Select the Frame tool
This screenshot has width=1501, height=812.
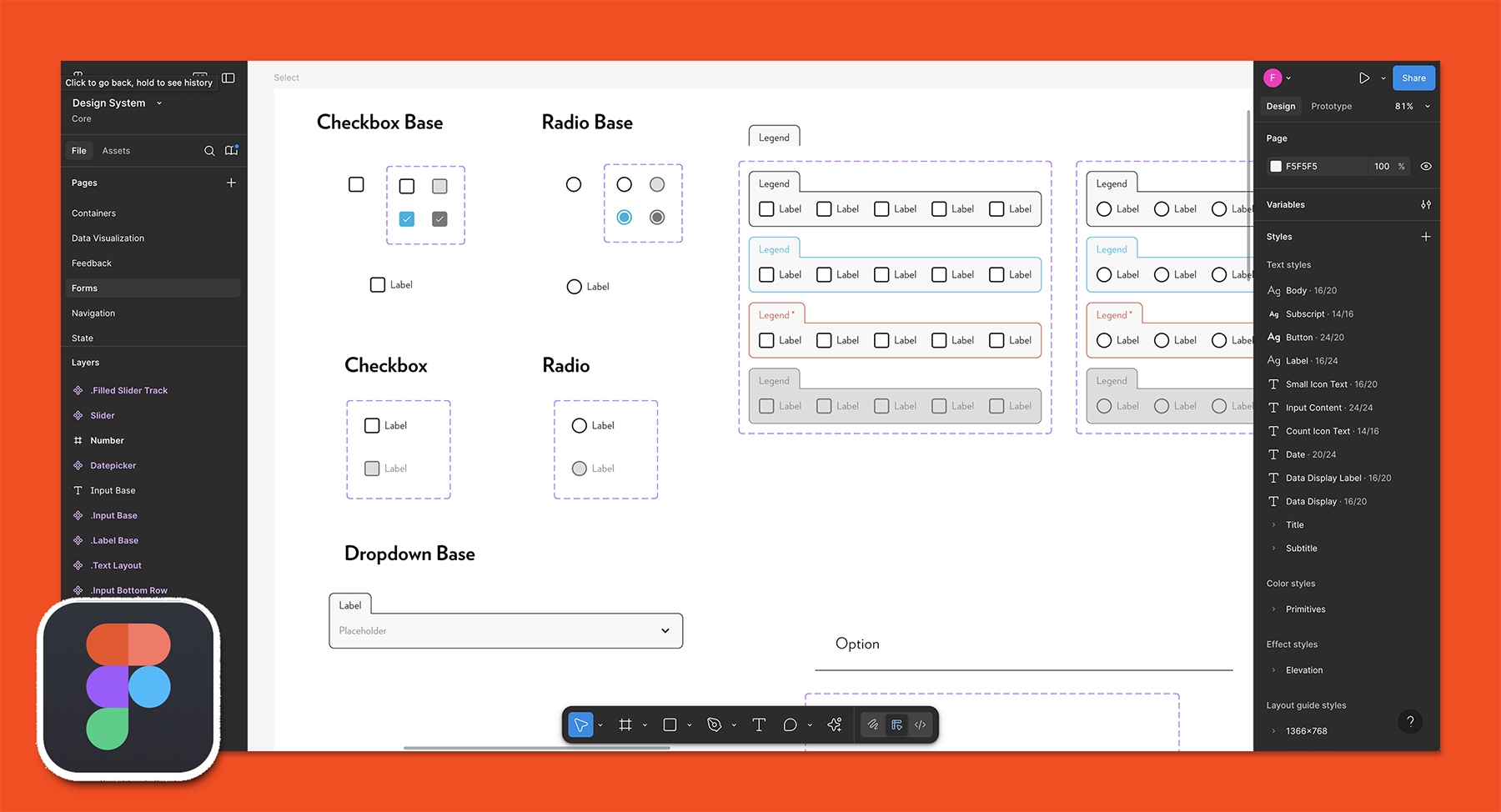625,724
